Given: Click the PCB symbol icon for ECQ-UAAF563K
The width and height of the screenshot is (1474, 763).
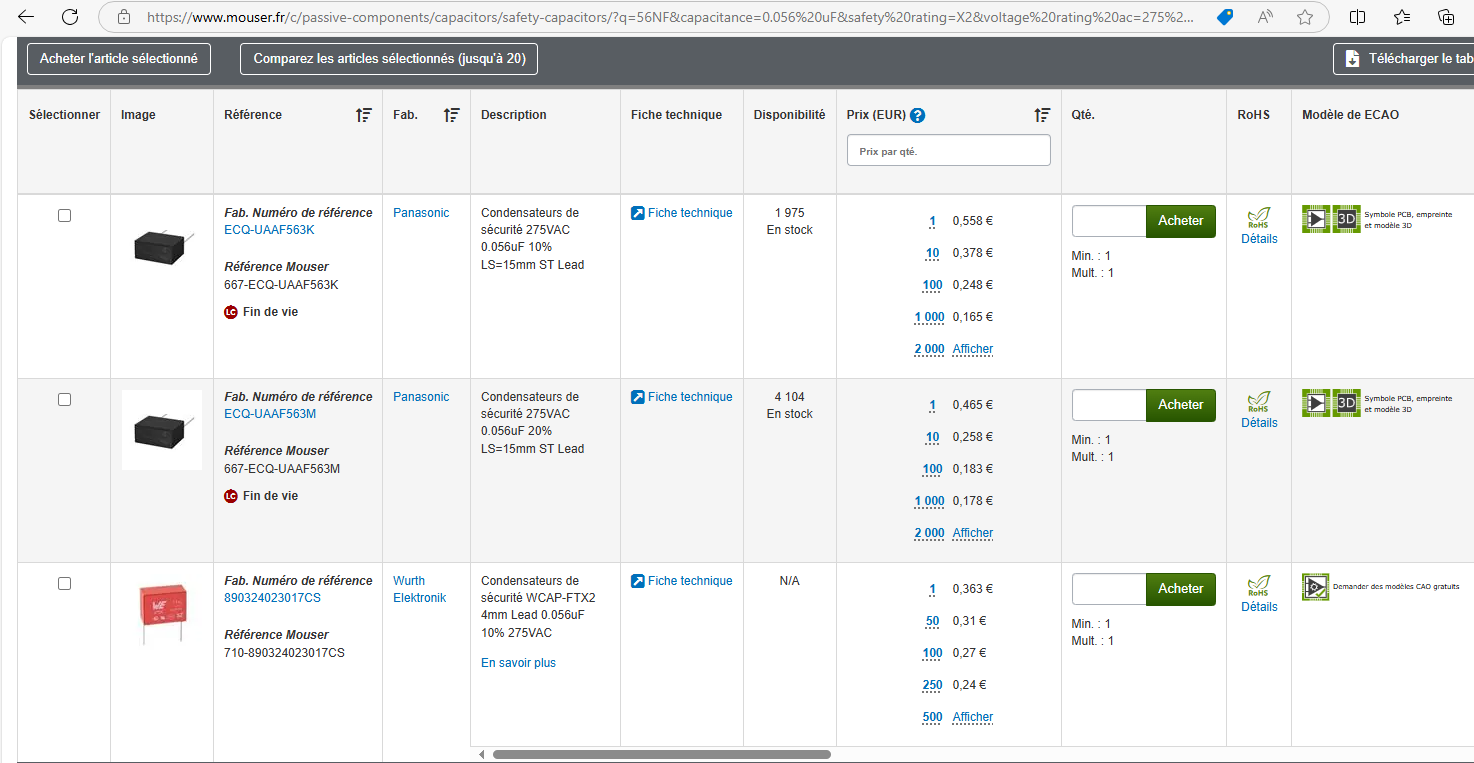Looking at the screenshot, I should tap(1316, 219).
